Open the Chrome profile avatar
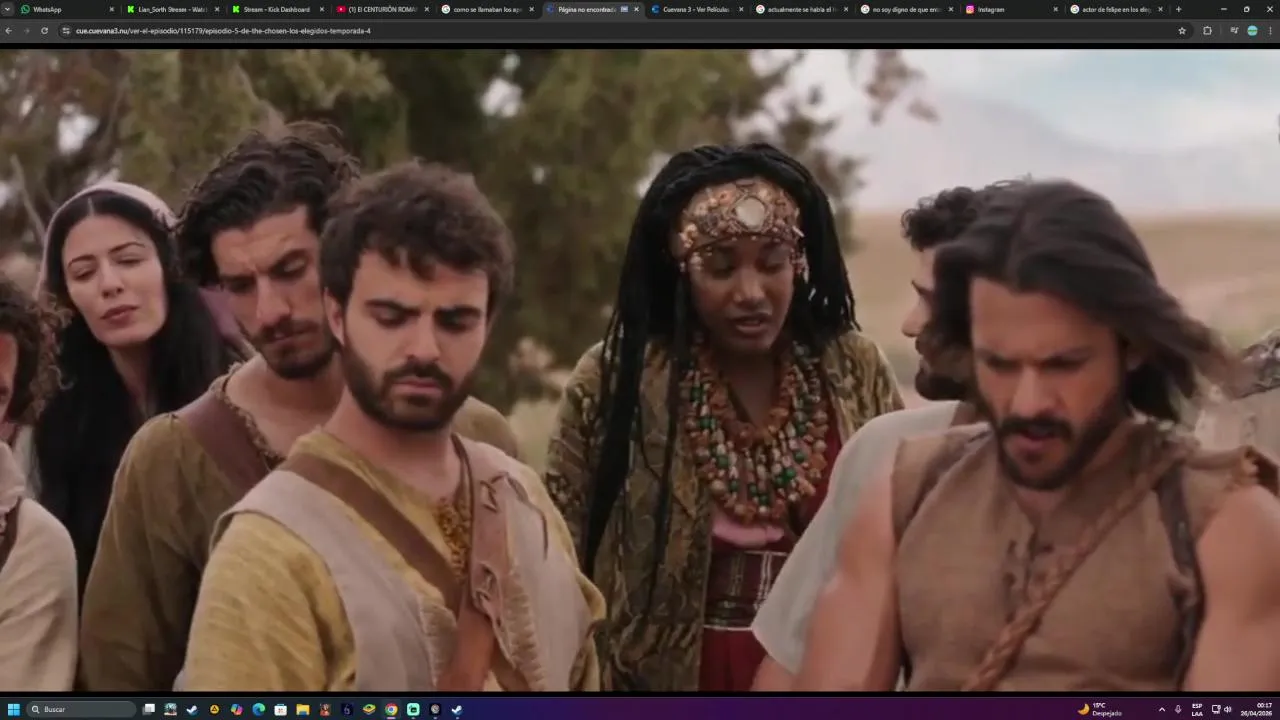Screen dimensions: 1280x720 tap(1252, 31)
